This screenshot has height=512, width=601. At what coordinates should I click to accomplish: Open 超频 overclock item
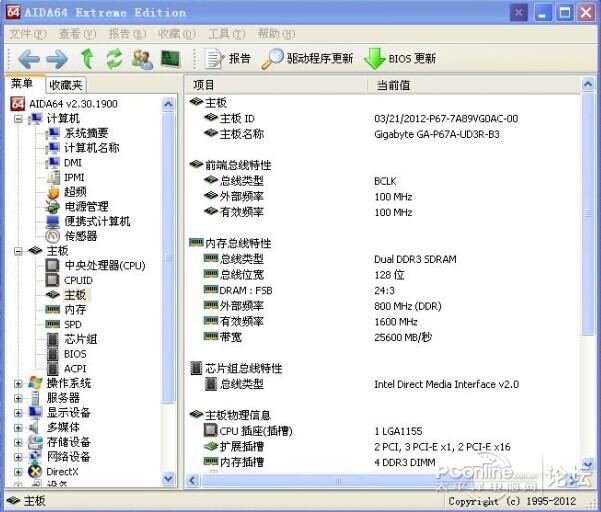[x=75, y=192]
